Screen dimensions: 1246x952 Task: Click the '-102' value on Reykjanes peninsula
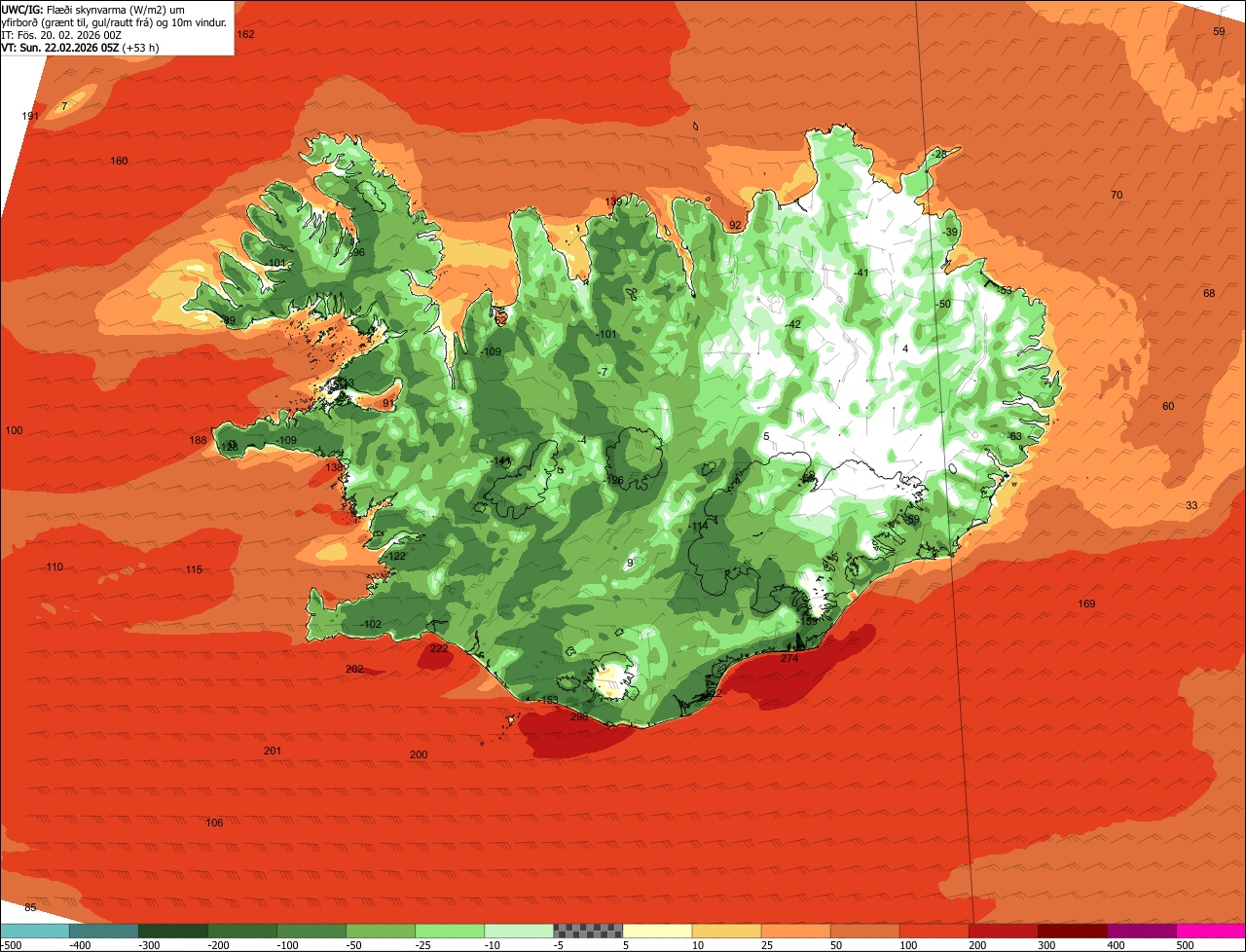click(x=370, y=624)
